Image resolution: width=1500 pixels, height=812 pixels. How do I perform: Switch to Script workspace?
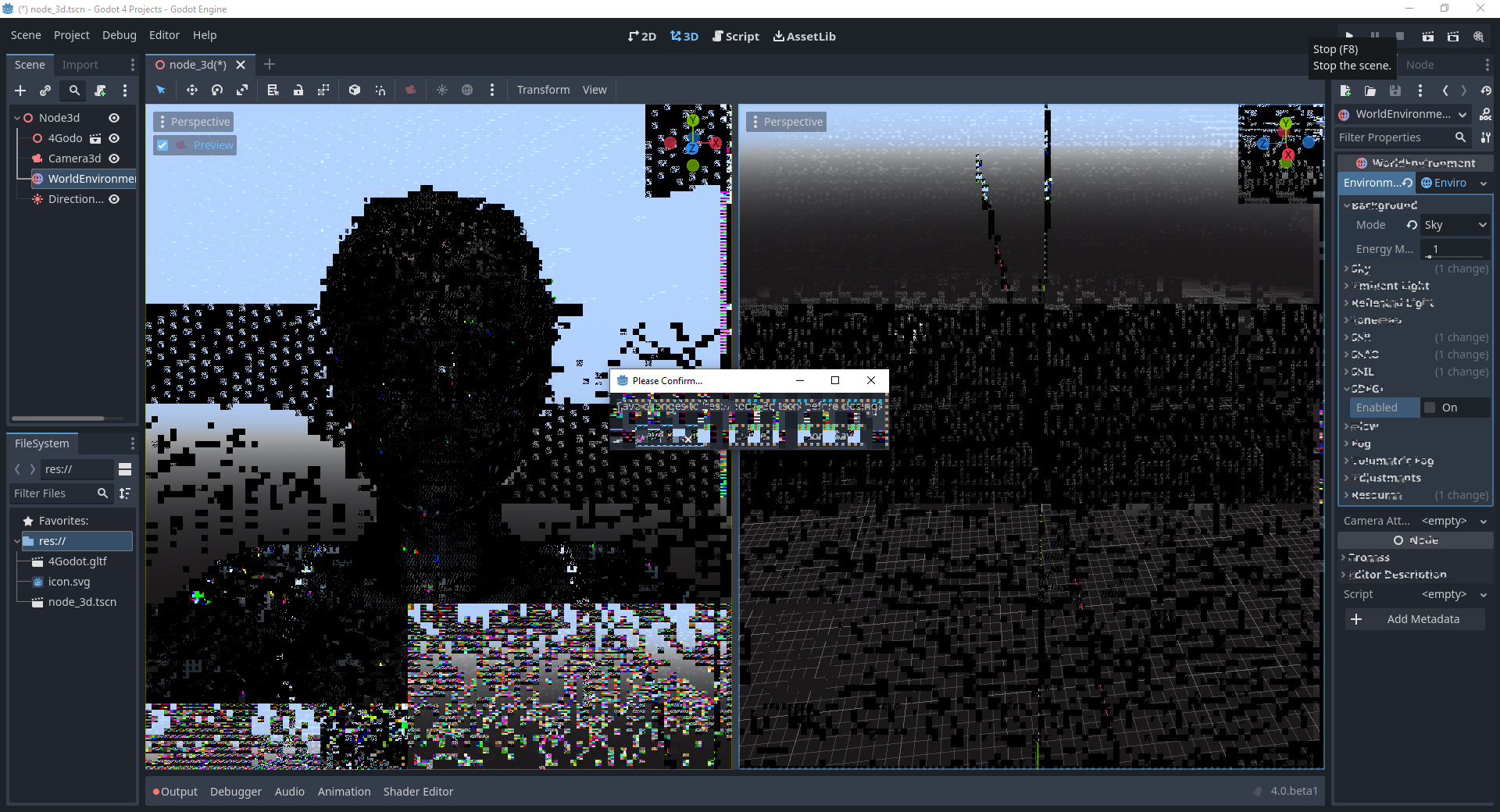[736, 37]
